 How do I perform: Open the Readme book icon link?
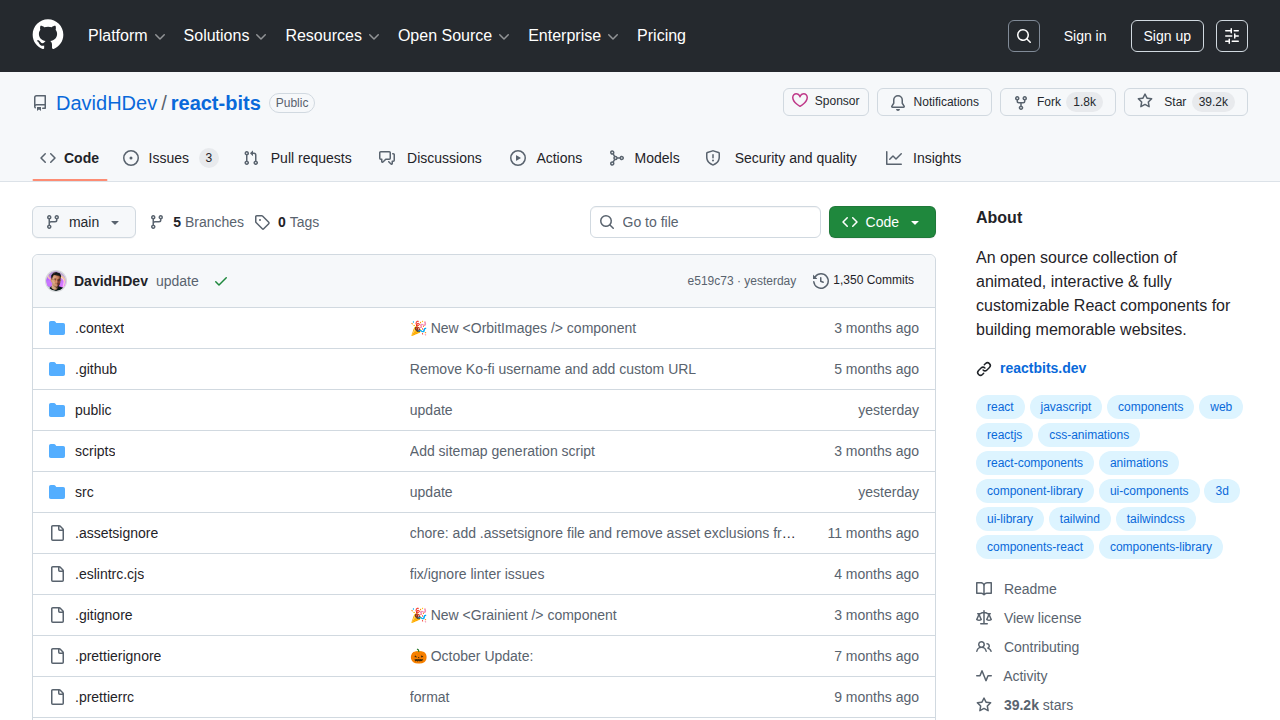1016,589
